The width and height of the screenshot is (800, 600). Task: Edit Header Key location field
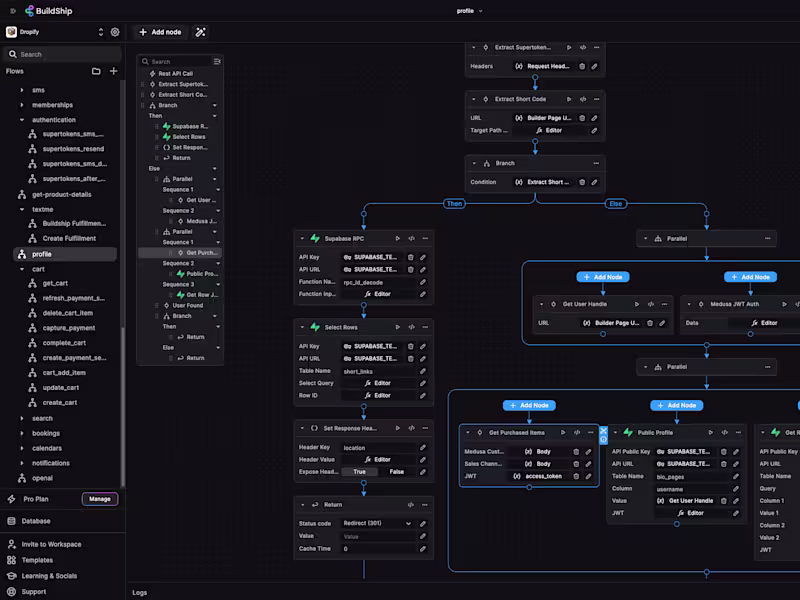pos(422,447)
